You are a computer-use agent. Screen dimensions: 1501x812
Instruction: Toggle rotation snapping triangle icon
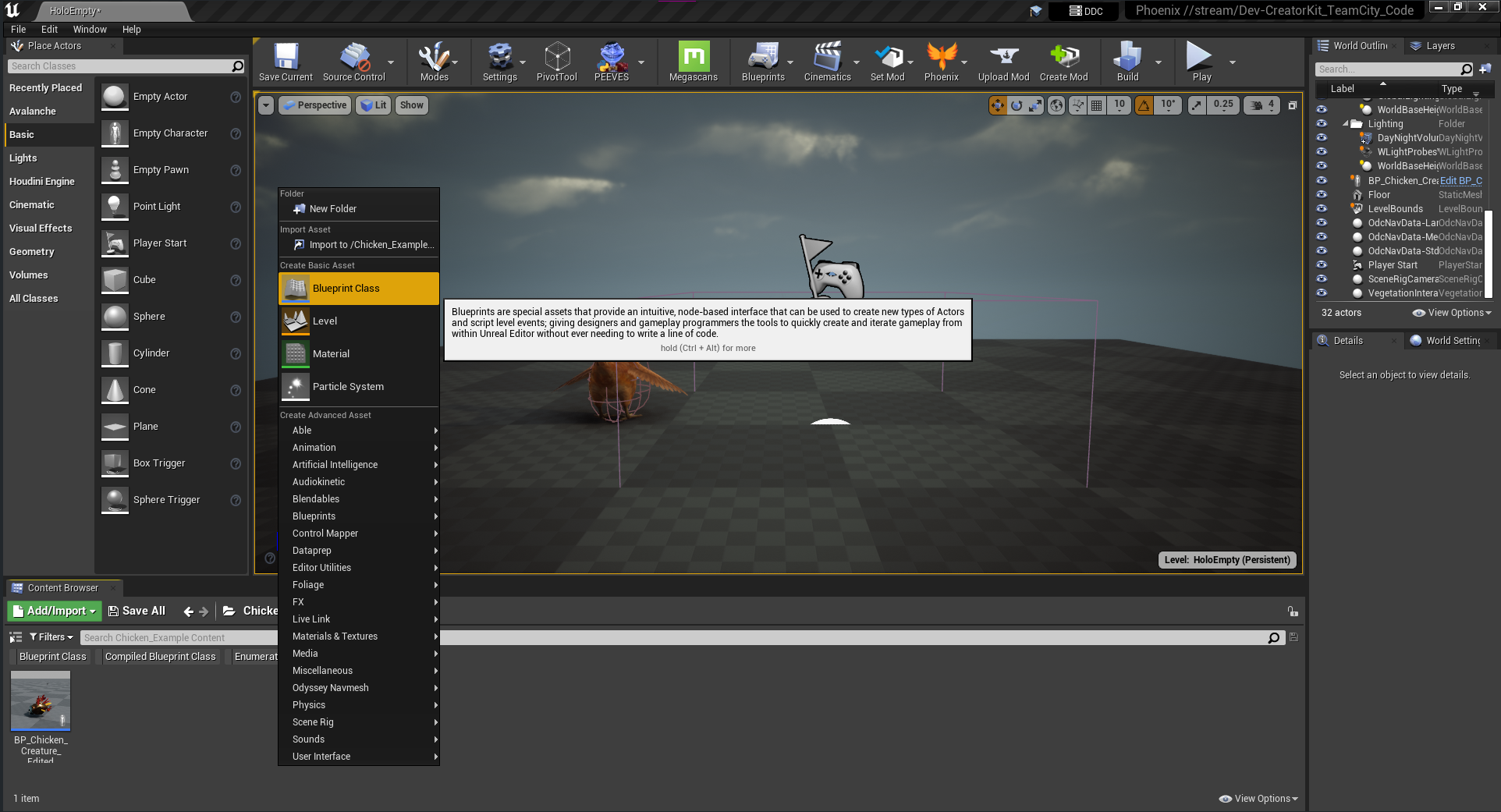(1144, 105)
